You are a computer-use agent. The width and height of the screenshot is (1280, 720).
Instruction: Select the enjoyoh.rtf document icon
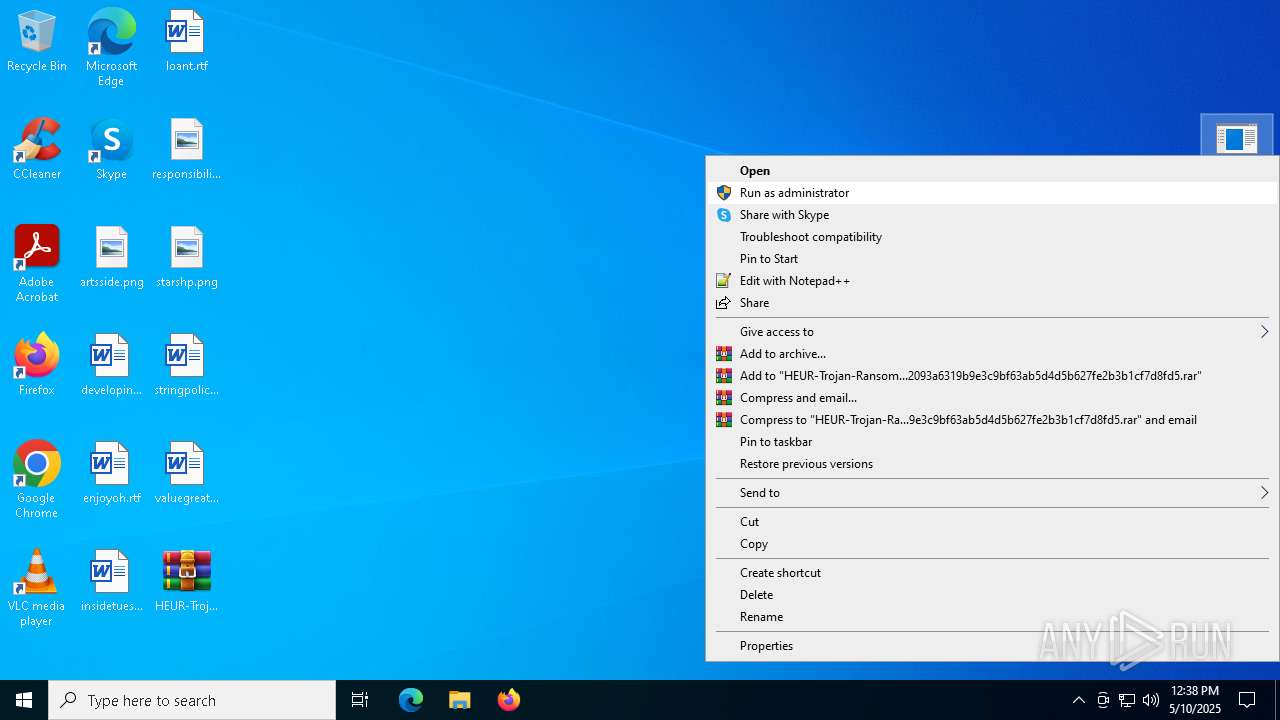click(111, 473)
